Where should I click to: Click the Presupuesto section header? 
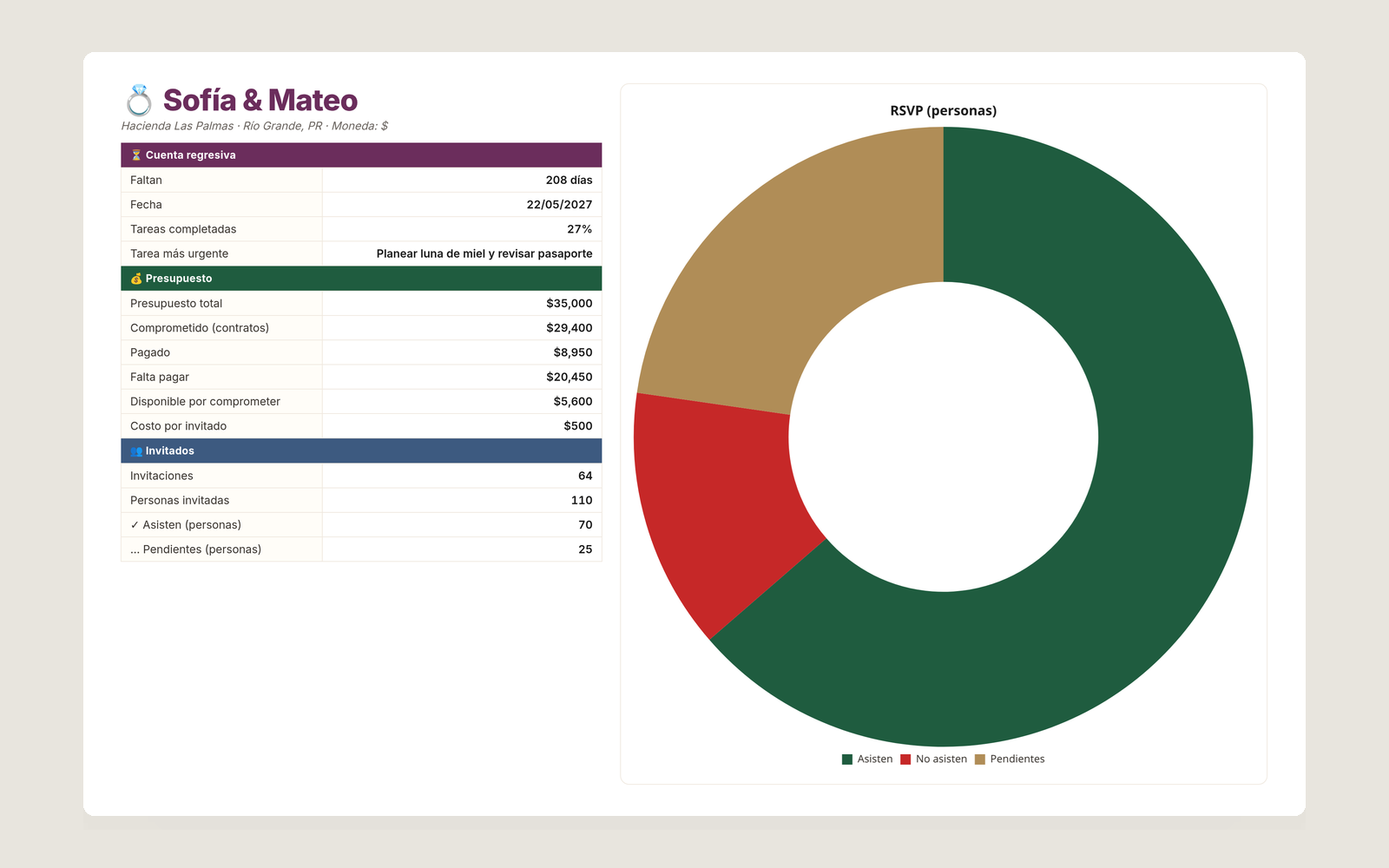(x=361, y=279)
